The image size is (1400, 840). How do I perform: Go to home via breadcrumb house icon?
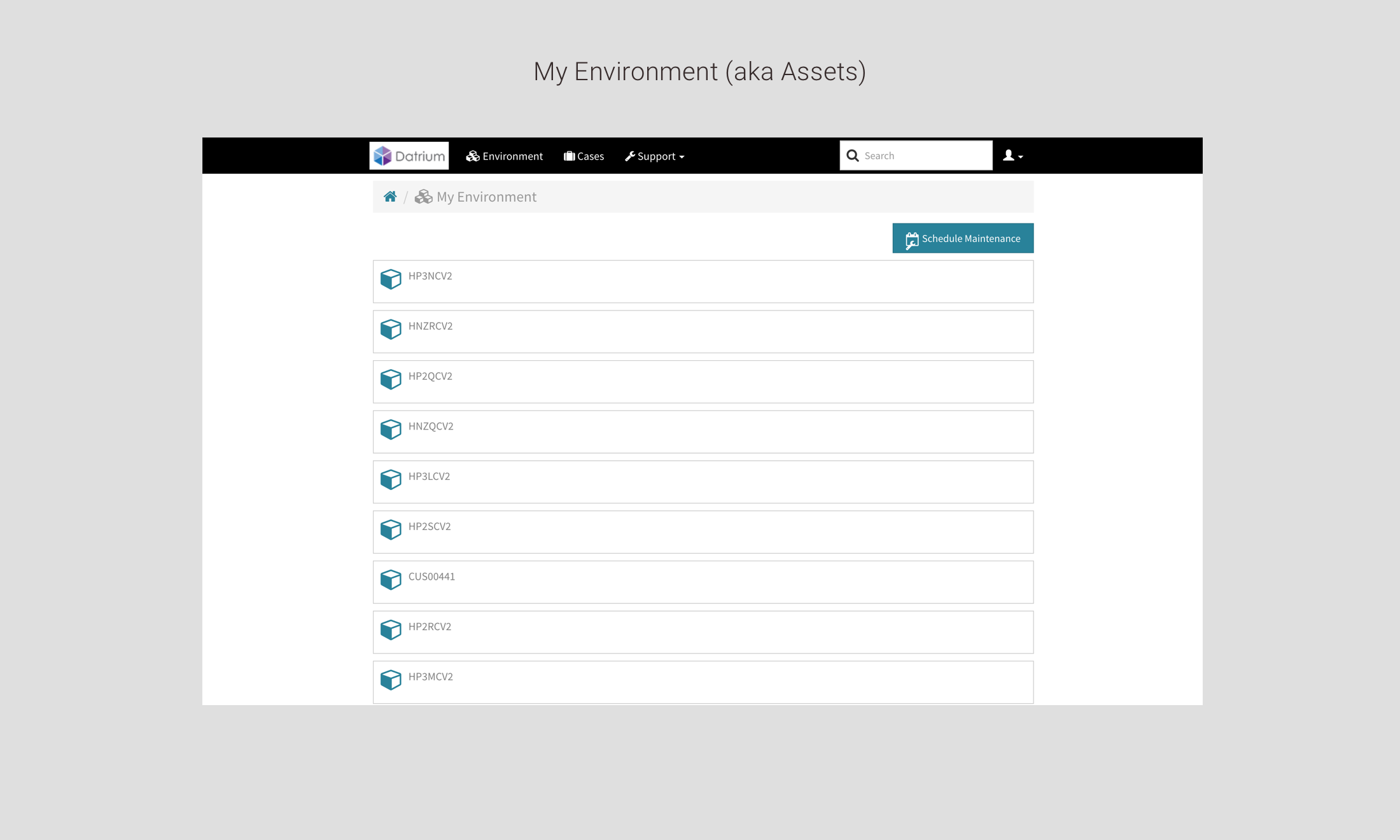pyautogui.click(x=390, y=197)
